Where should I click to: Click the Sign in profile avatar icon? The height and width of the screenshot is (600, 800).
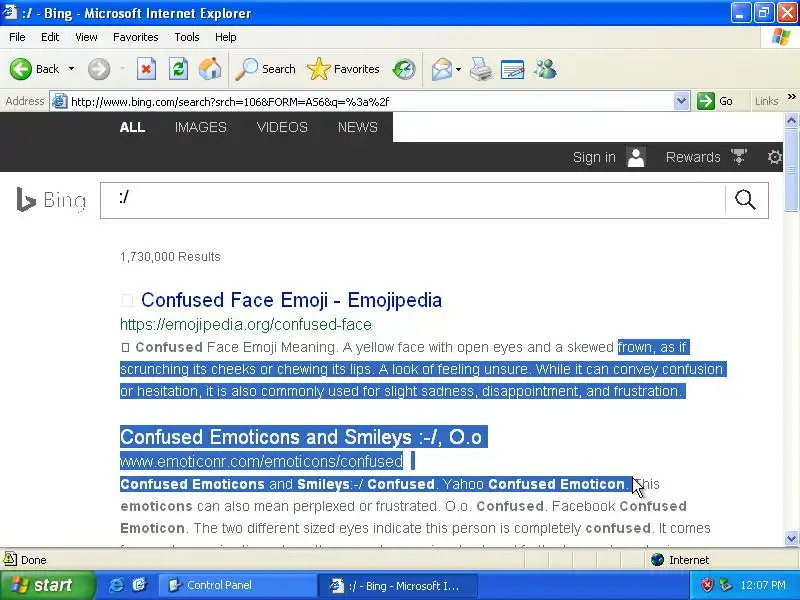[x=636, y=157]
